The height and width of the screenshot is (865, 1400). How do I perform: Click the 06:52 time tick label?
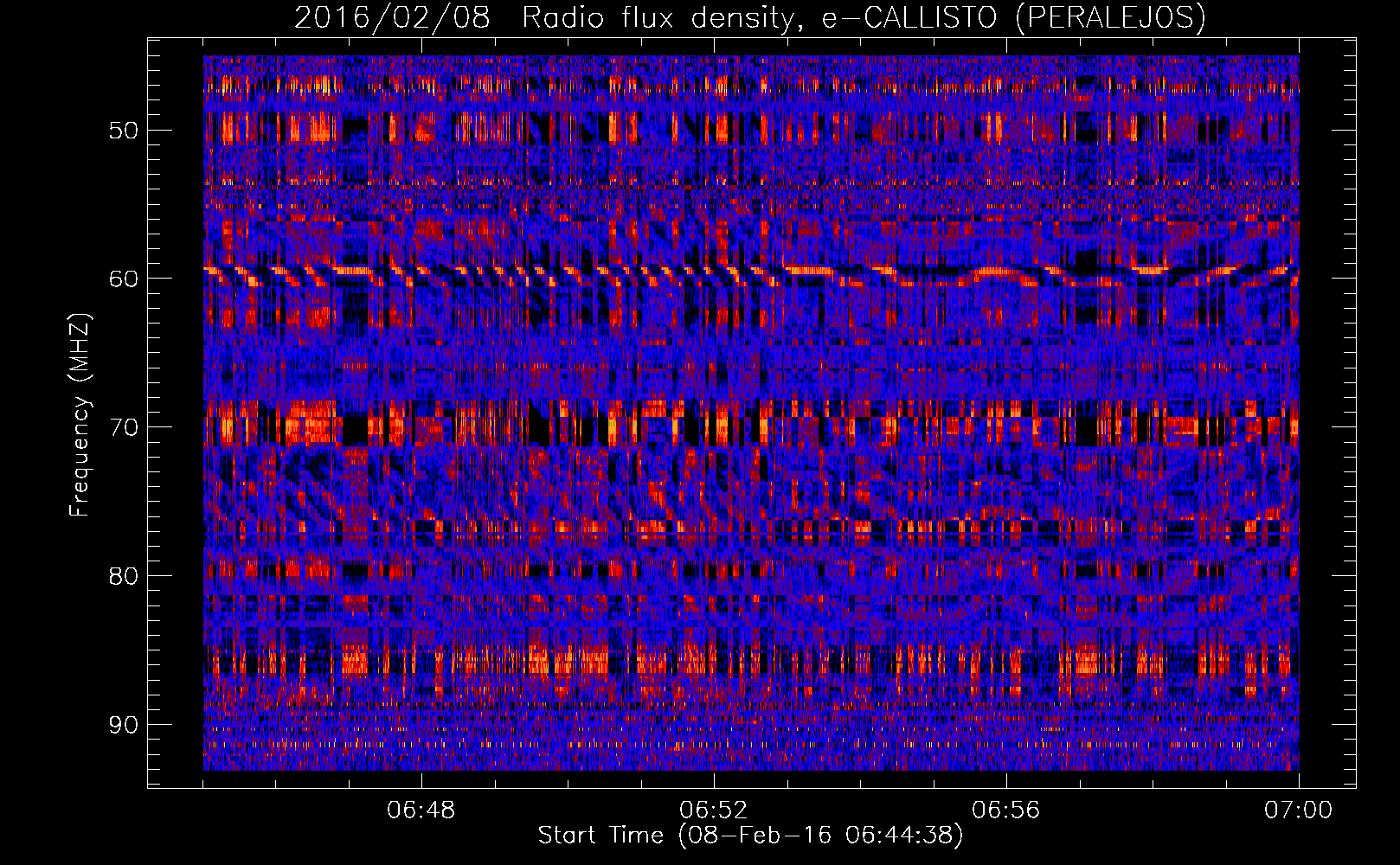coord(714,811)
